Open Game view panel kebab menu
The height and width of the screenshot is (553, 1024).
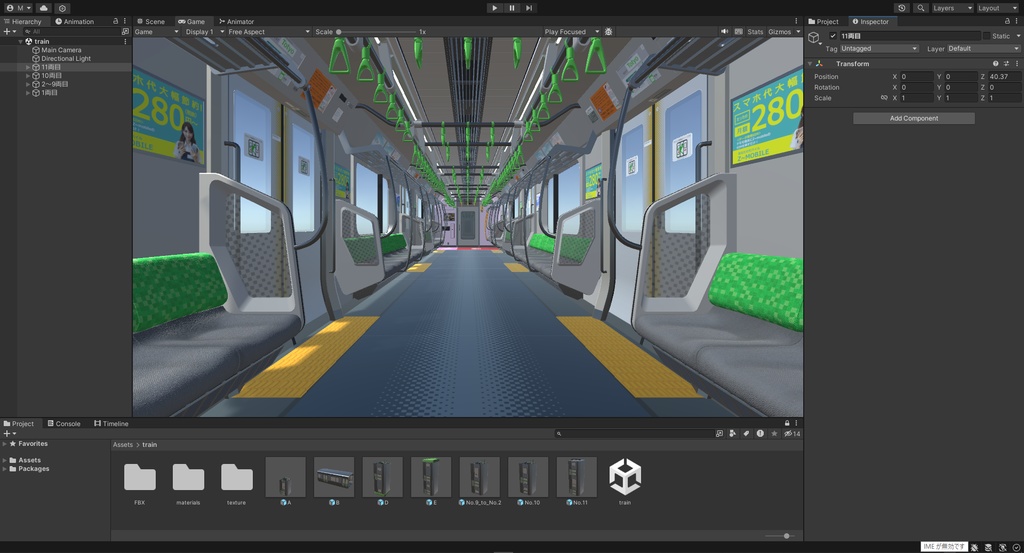(796, 21)
